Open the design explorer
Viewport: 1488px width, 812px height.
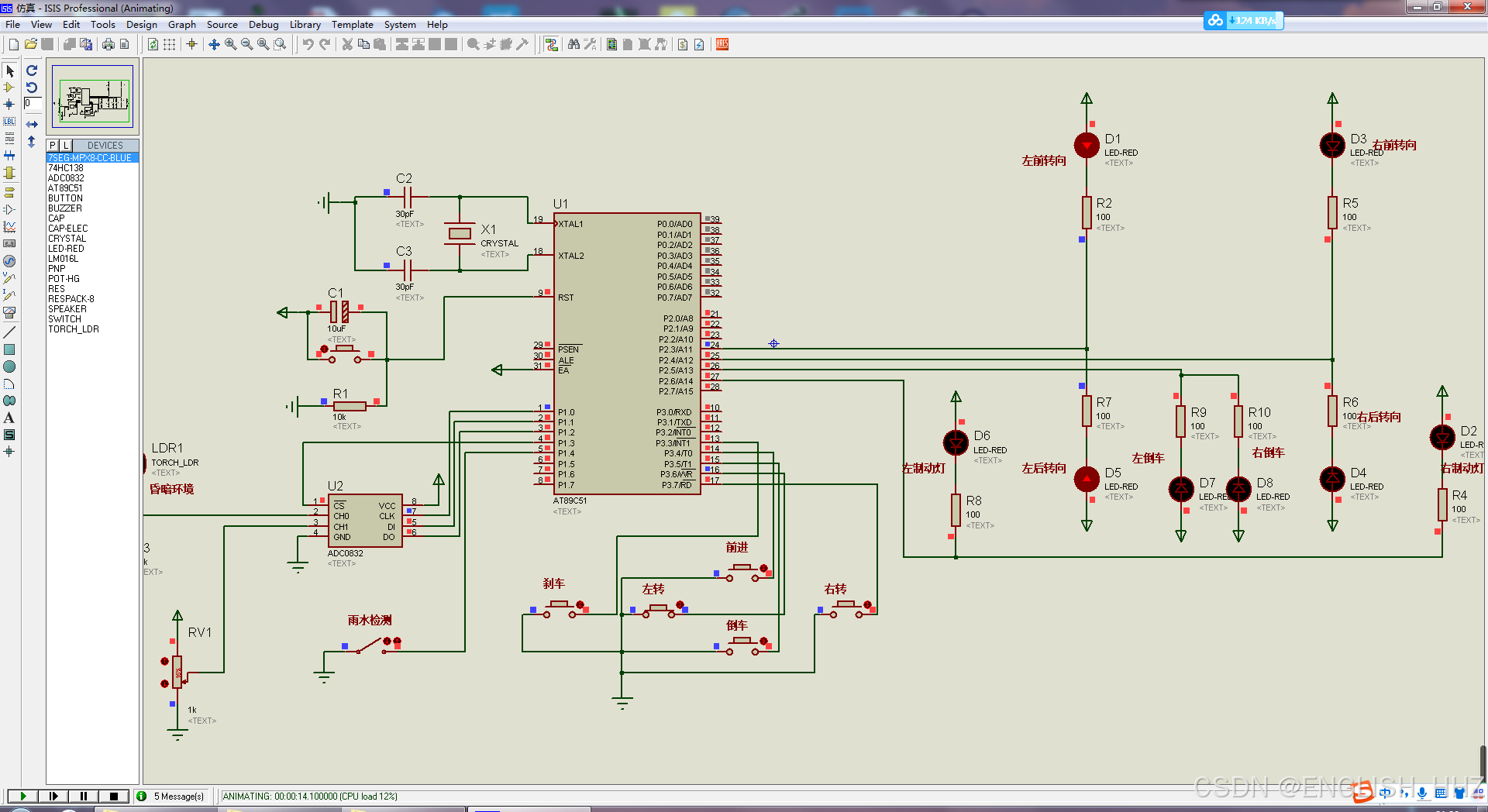pos(612,44)
